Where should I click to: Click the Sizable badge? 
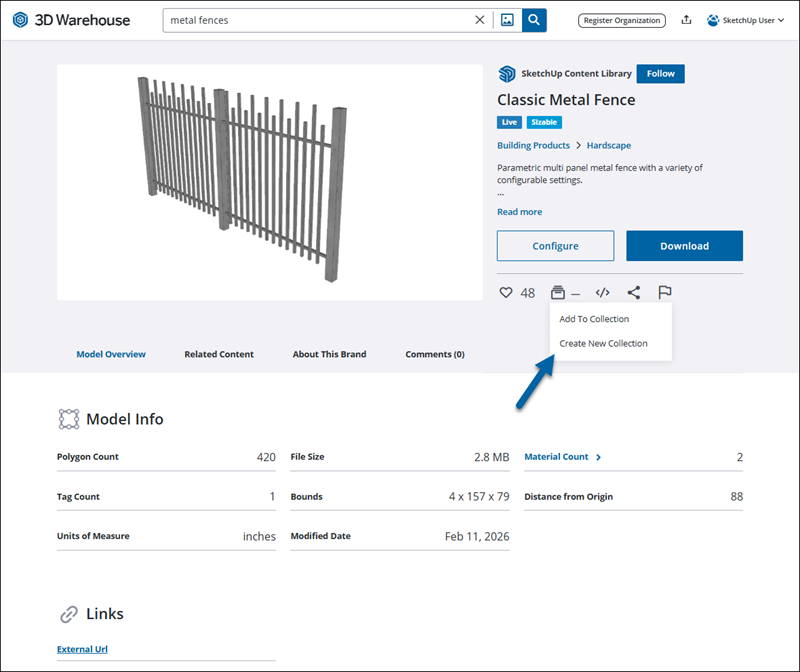point(544,122)
